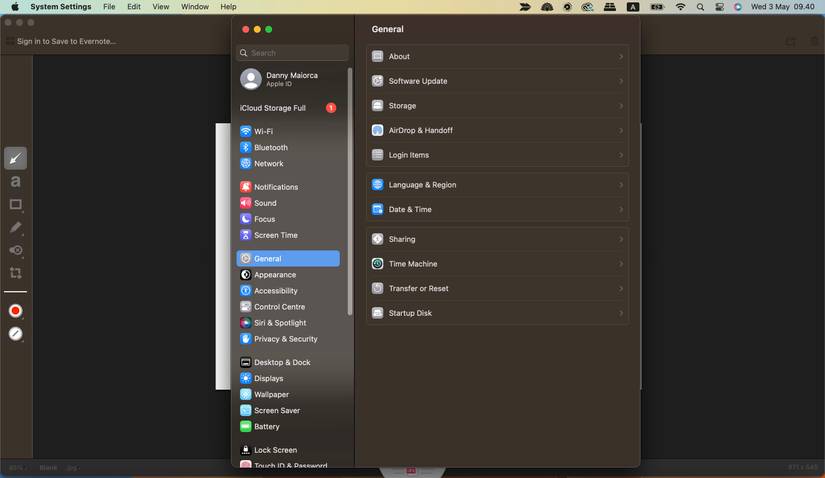Open the Sharing row
The image size is (825, 478).
click(497, 239)
